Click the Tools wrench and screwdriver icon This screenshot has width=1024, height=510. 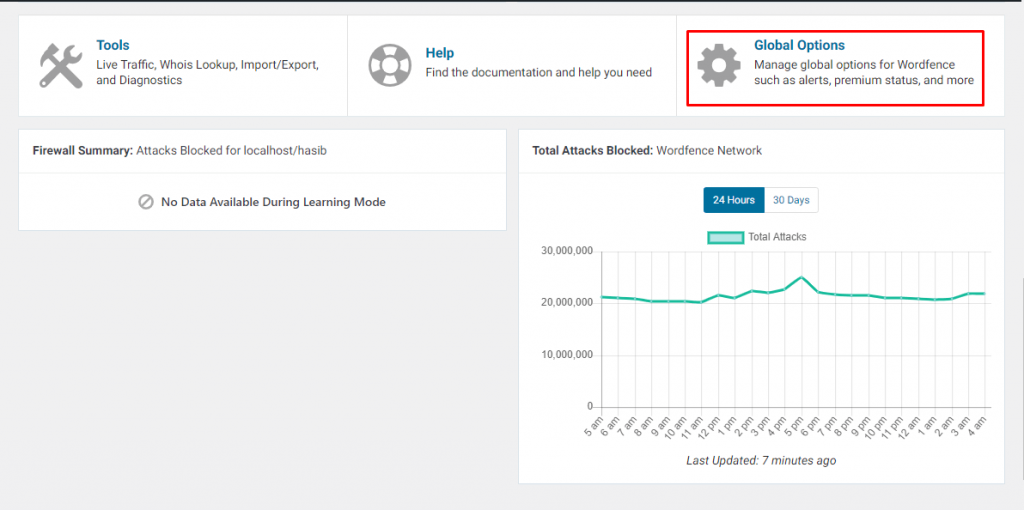tap(61, 65)
